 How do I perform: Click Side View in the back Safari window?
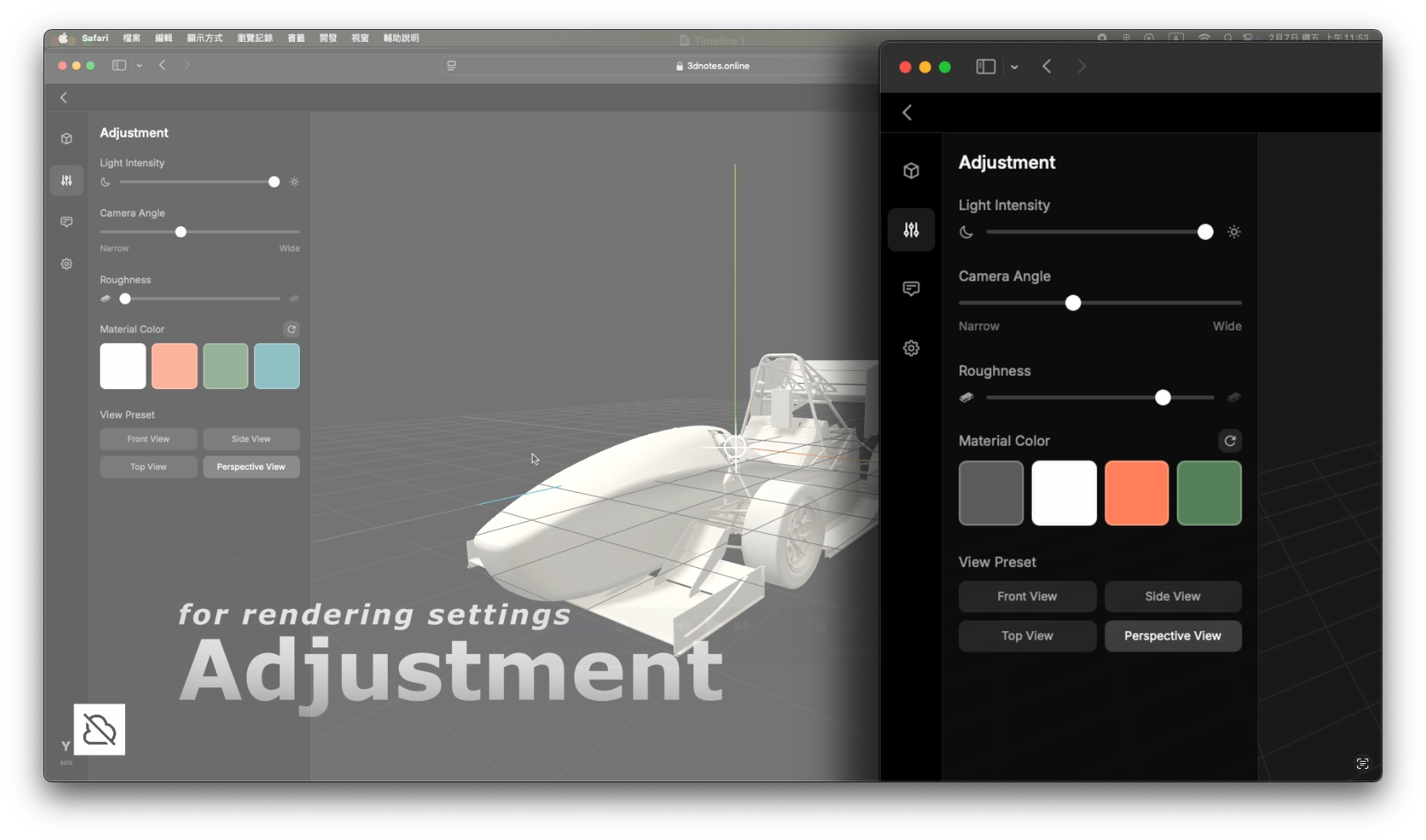pyautogui.click(x=251, y=439)
